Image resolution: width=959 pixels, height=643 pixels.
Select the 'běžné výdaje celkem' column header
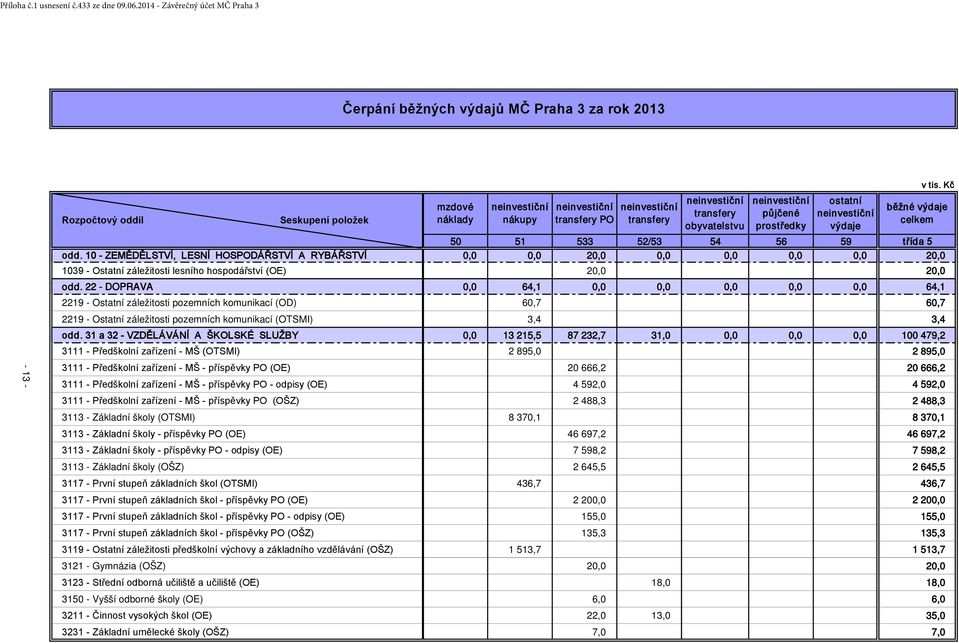tap(917, 214)
